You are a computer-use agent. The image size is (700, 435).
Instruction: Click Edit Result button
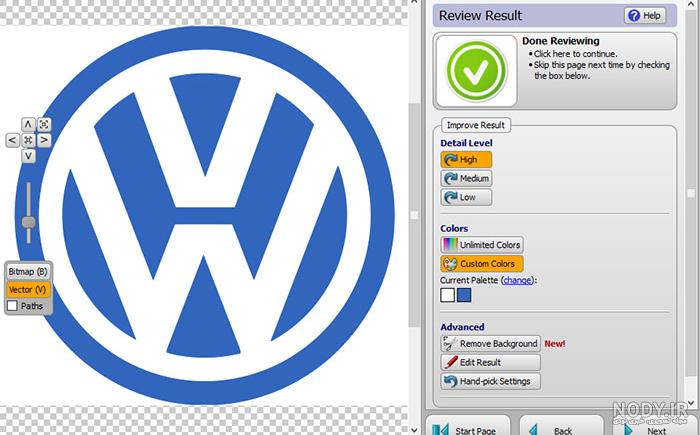click(490, 362)
